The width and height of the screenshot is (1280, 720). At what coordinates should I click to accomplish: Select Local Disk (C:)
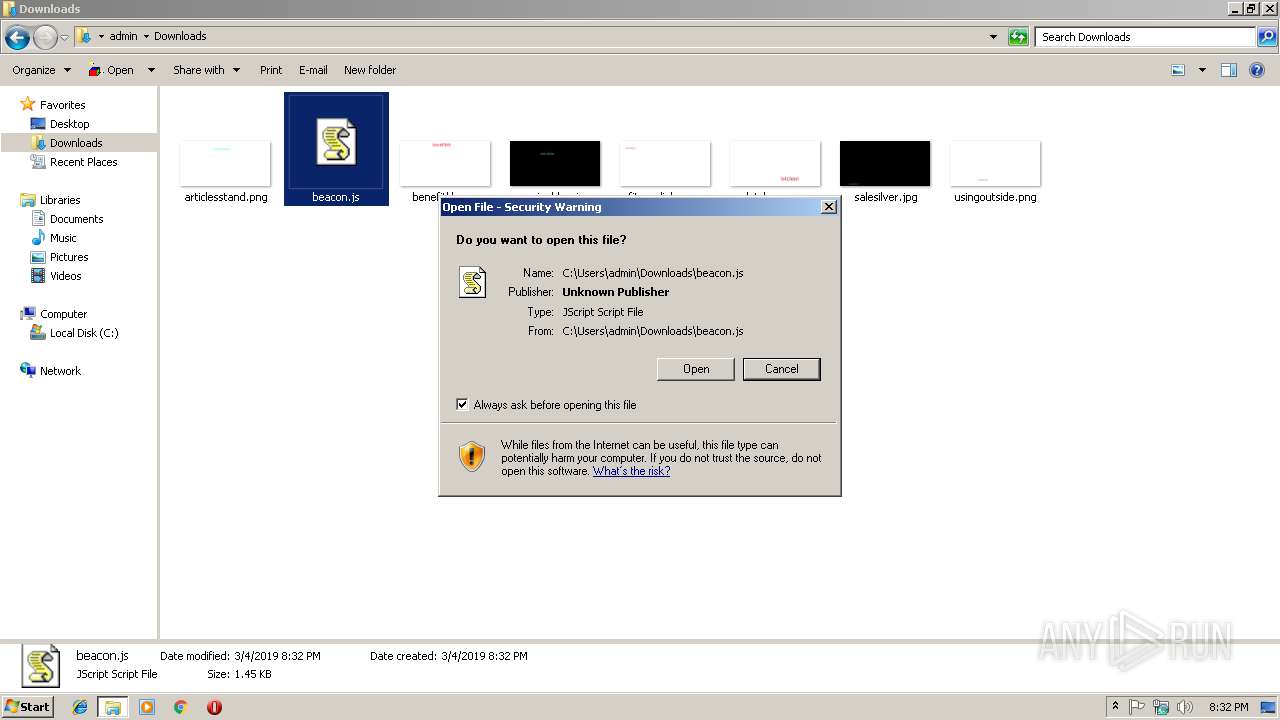(x=84, y=333)
